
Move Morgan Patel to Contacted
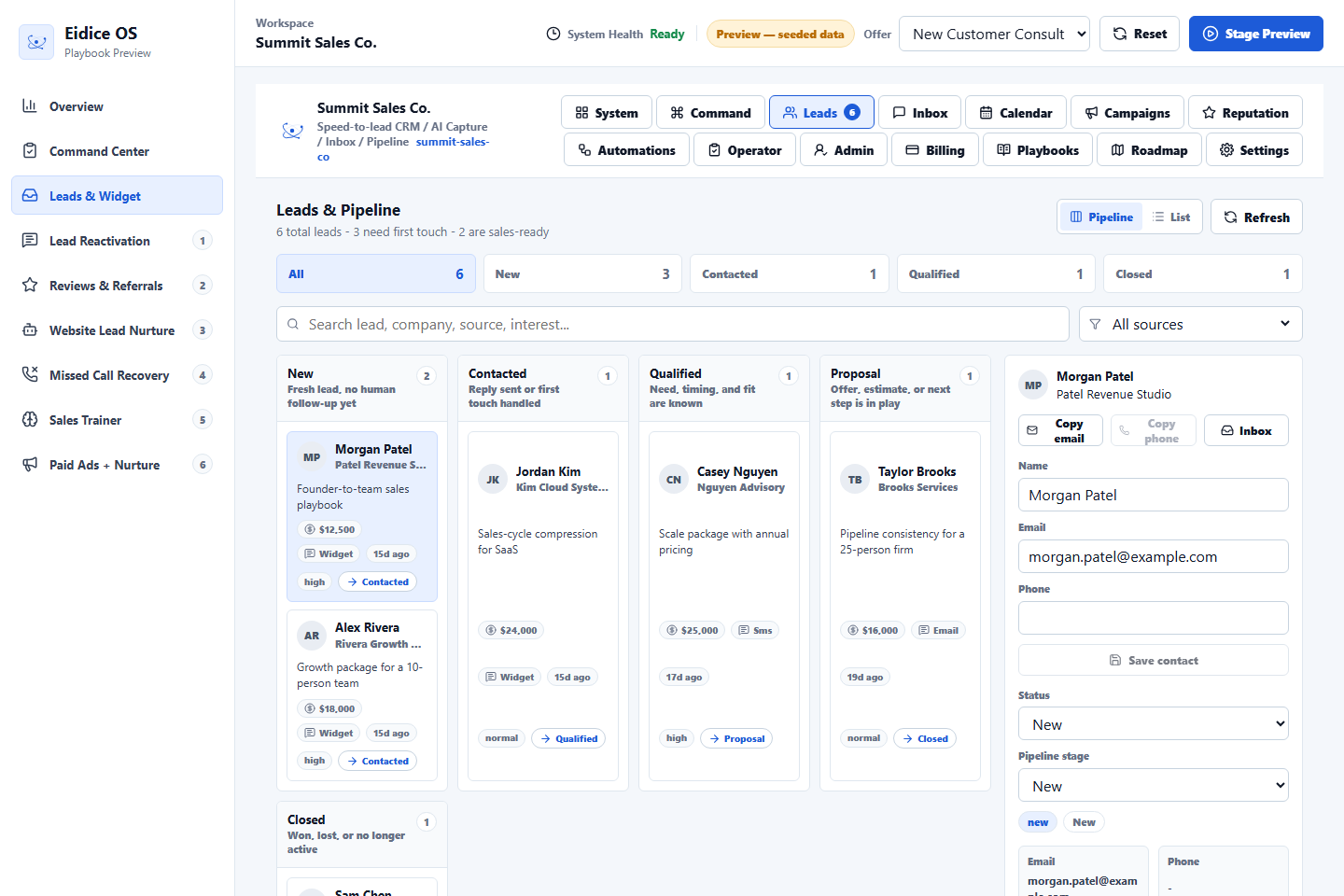tap(377, 581)
